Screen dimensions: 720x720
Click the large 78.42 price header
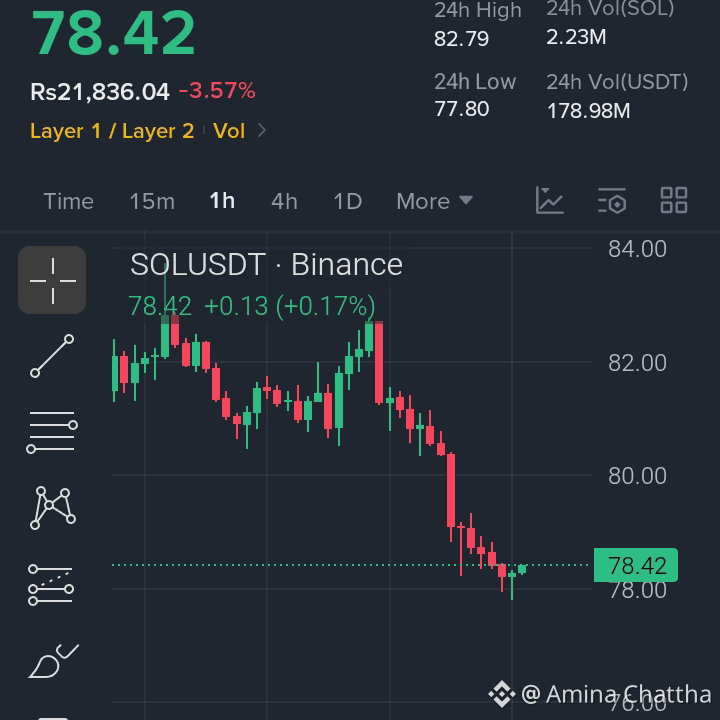[x=113, y=33]
